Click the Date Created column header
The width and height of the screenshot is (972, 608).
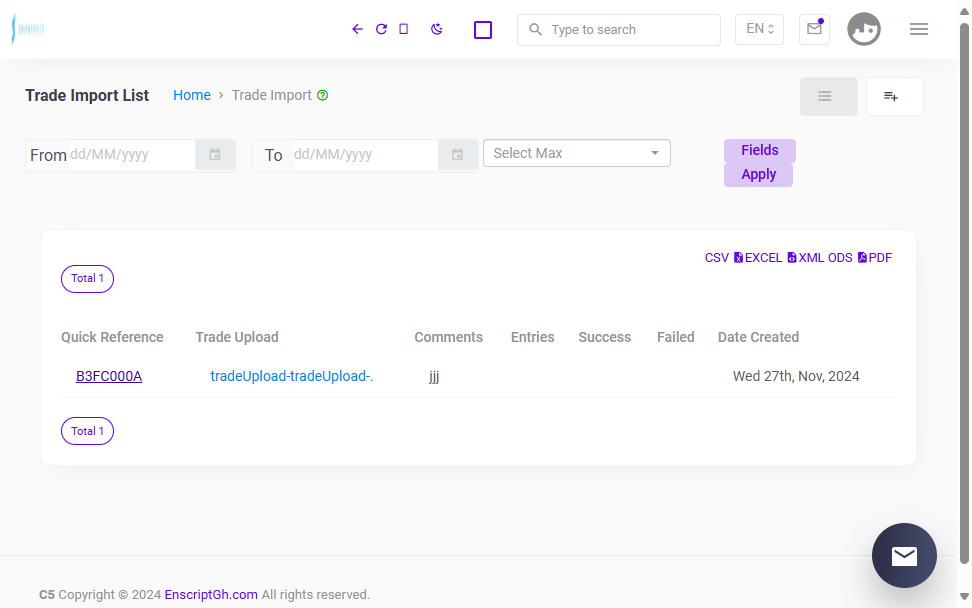(758, 337)
